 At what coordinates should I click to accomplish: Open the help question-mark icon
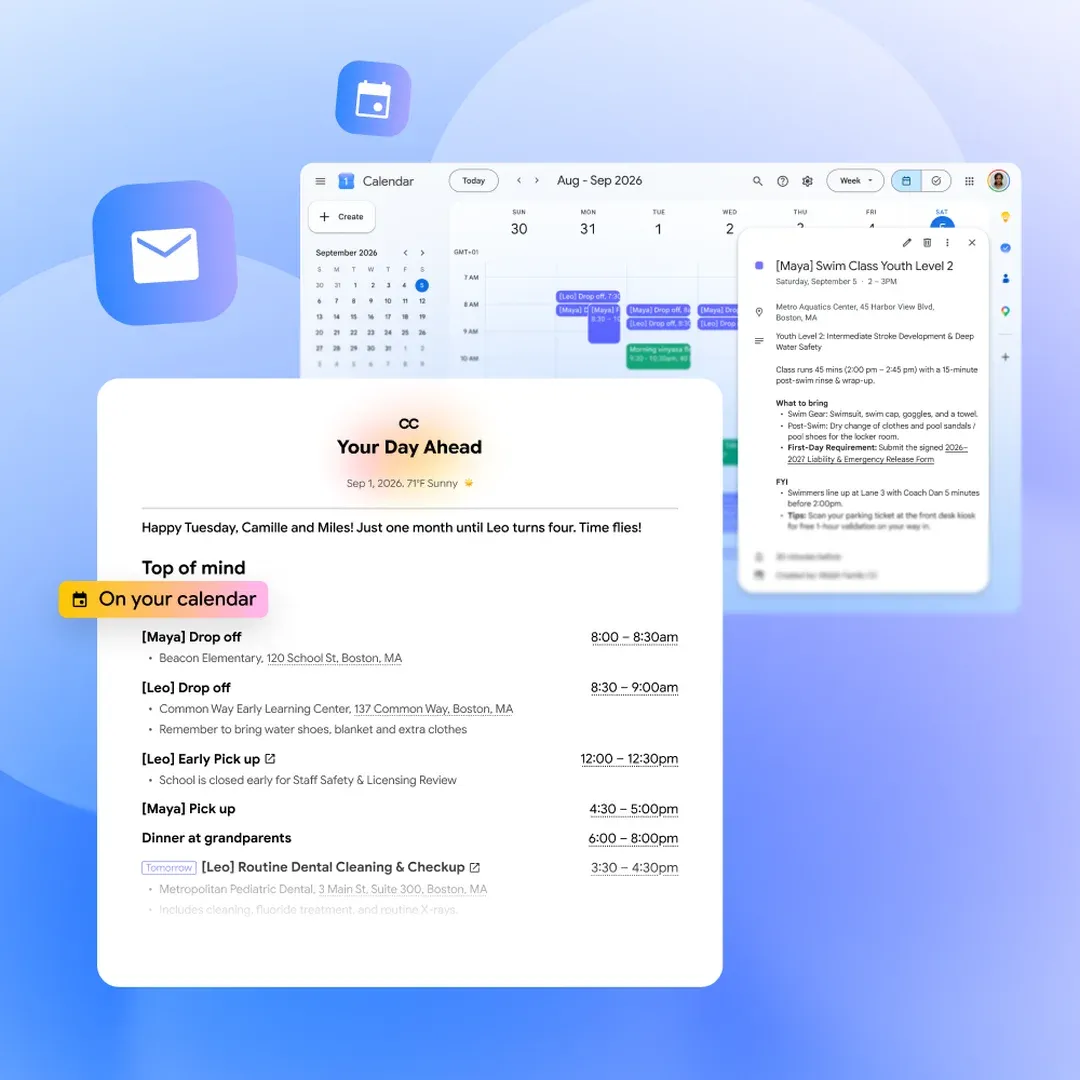coord(782,181)
